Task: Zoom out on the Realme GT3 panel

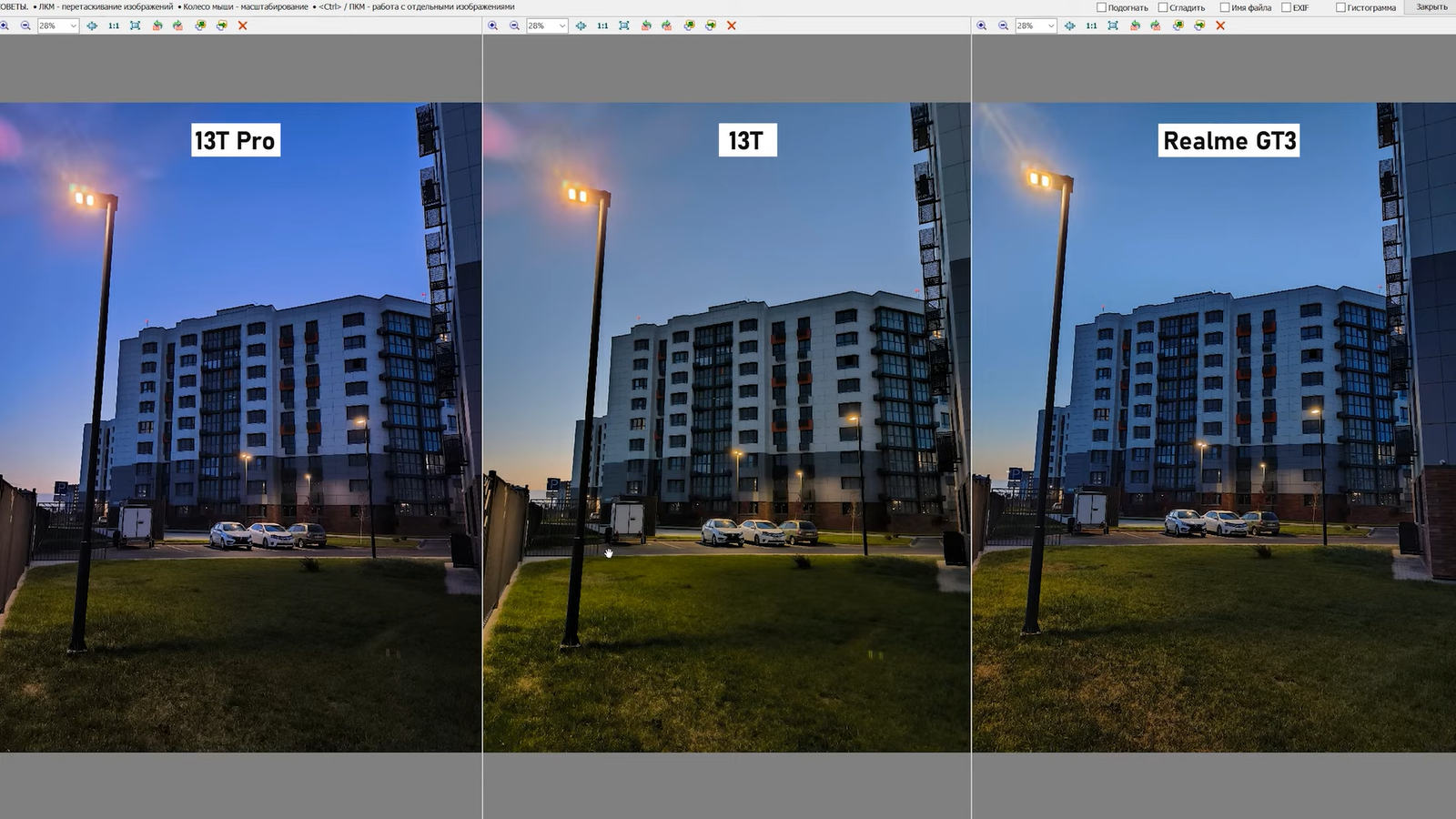Action: 1003,25
